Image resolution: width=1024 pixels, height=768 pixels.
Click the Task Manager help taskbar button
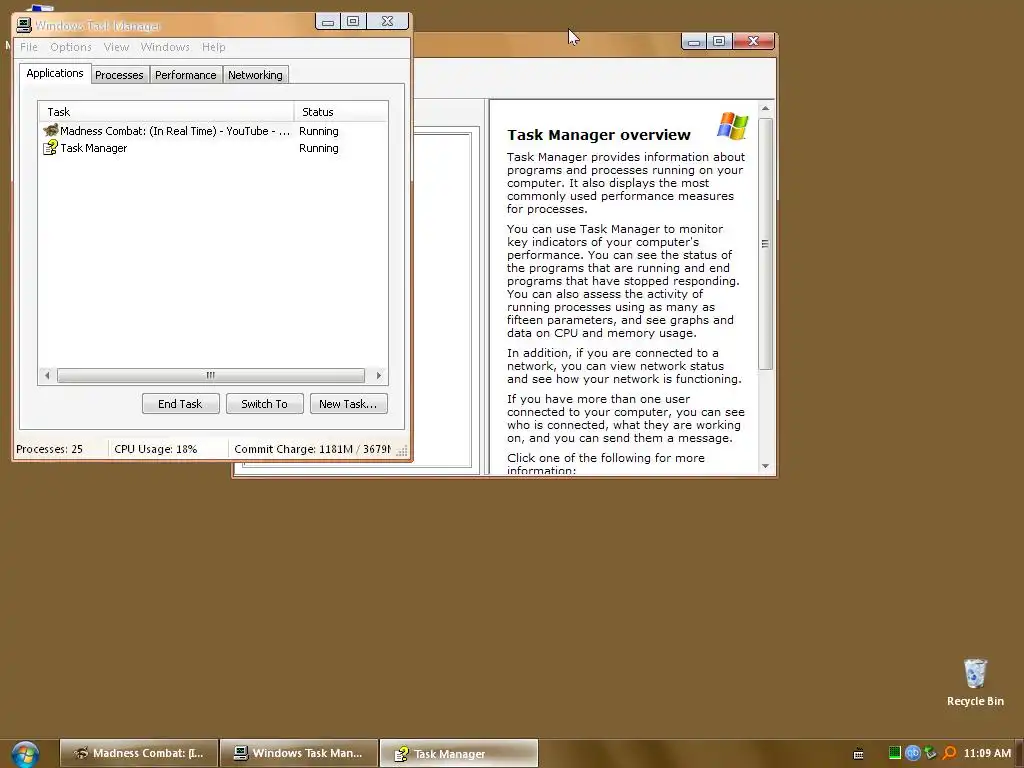point(459,754)
